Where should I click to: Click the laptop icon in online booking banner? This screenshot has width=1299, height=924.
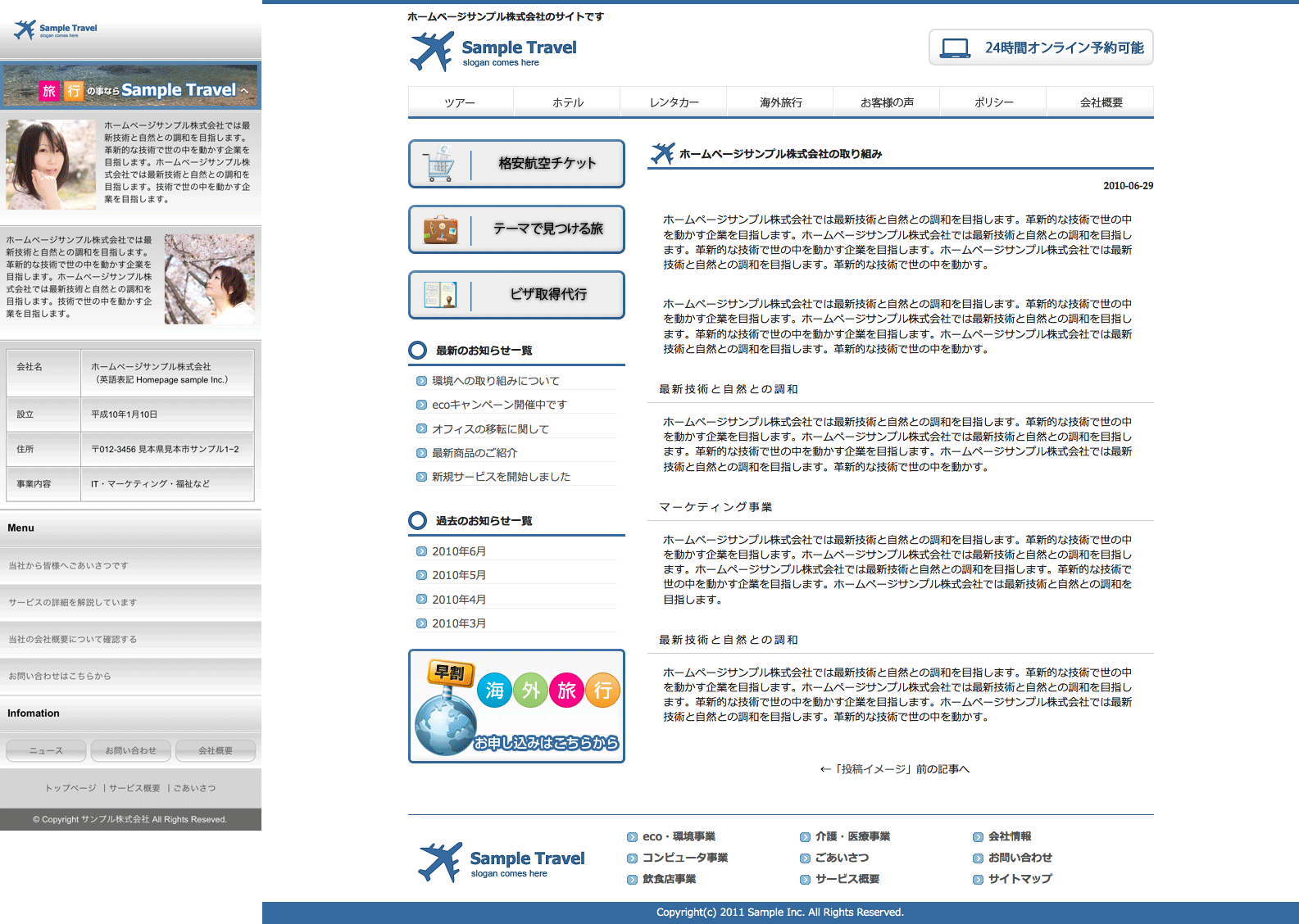(955, 48)
